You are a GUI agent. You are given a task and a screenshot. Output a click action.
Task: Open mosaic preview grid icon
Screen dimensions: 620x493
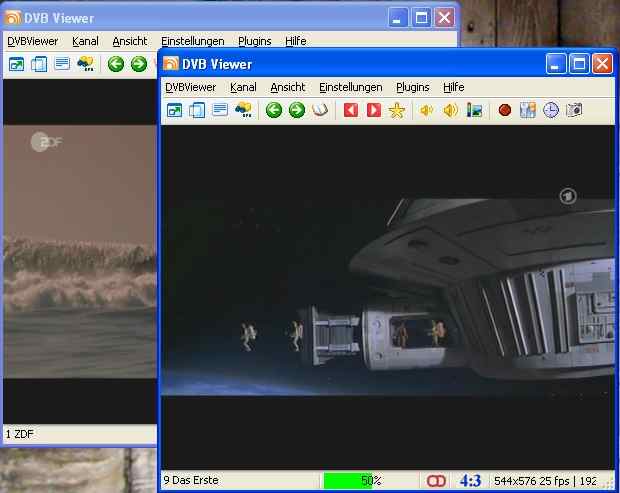[528, 110]
